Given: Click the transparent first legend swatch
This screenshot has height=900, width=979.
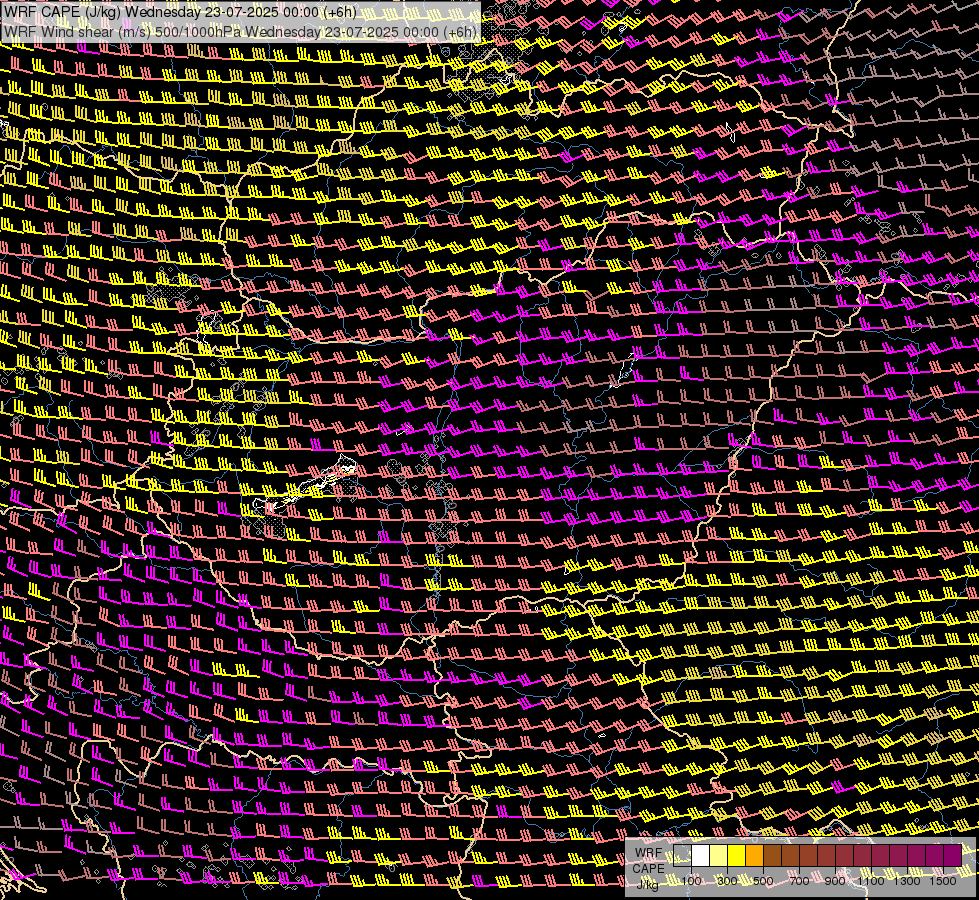Looking at the screenshot, I should click(682, 856).
